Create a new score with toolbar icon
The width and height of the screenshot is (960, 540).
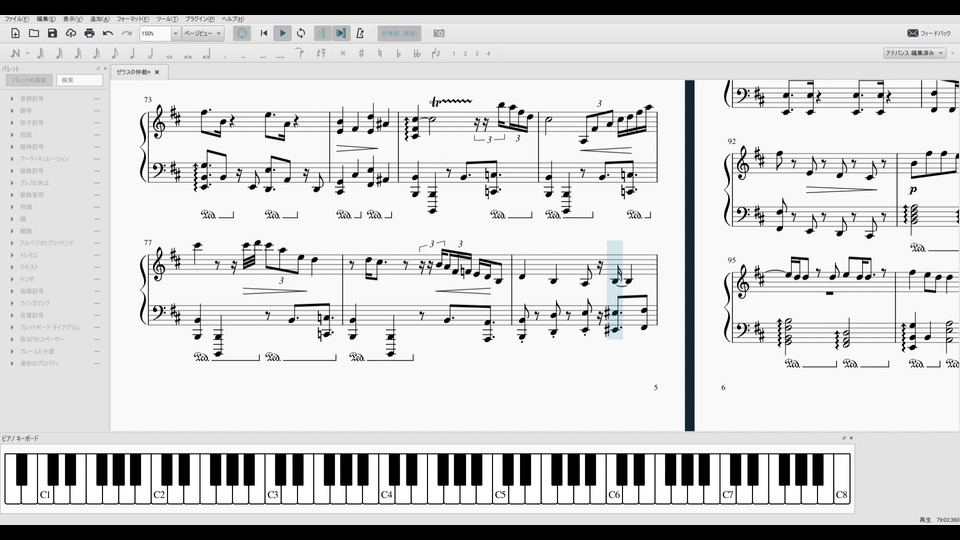pos(15,33)
